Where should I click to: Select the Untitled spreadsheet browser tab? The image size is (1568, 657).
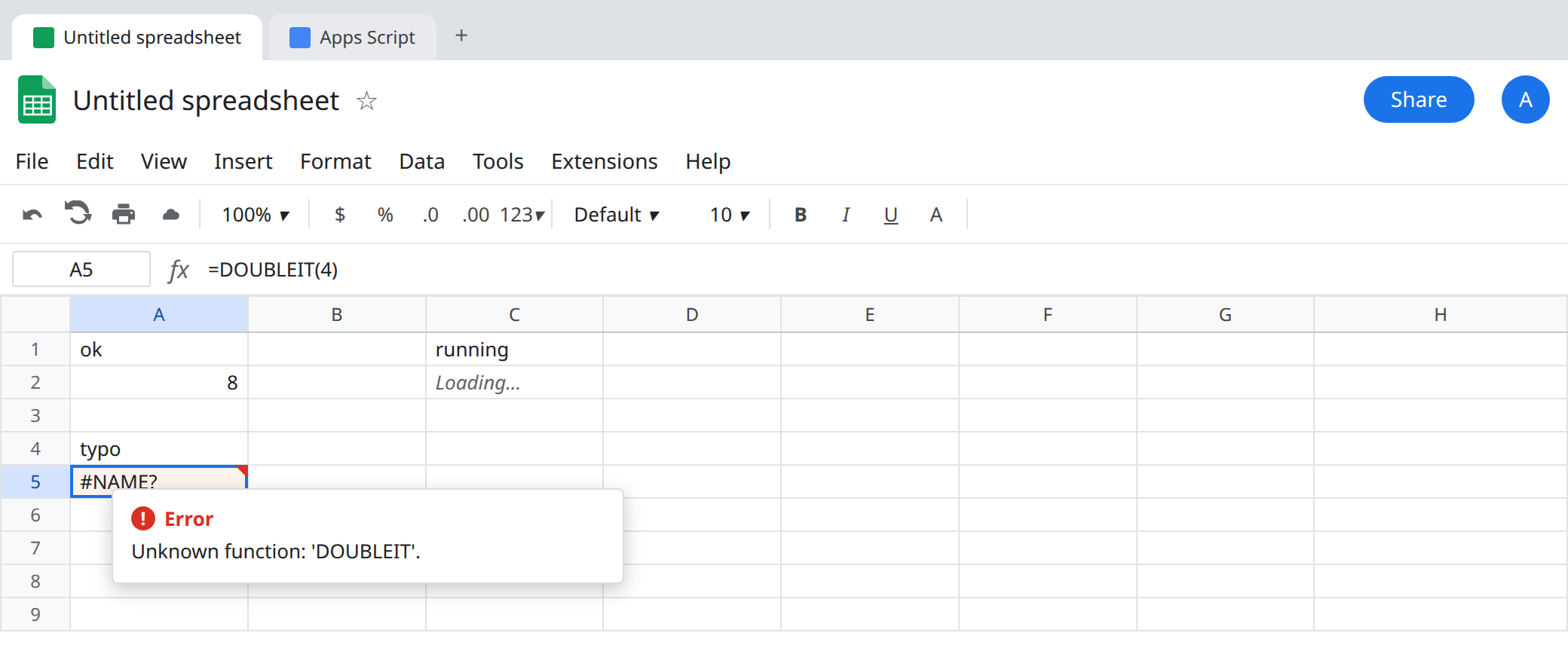pyautogui.click(x=137, y=37)
